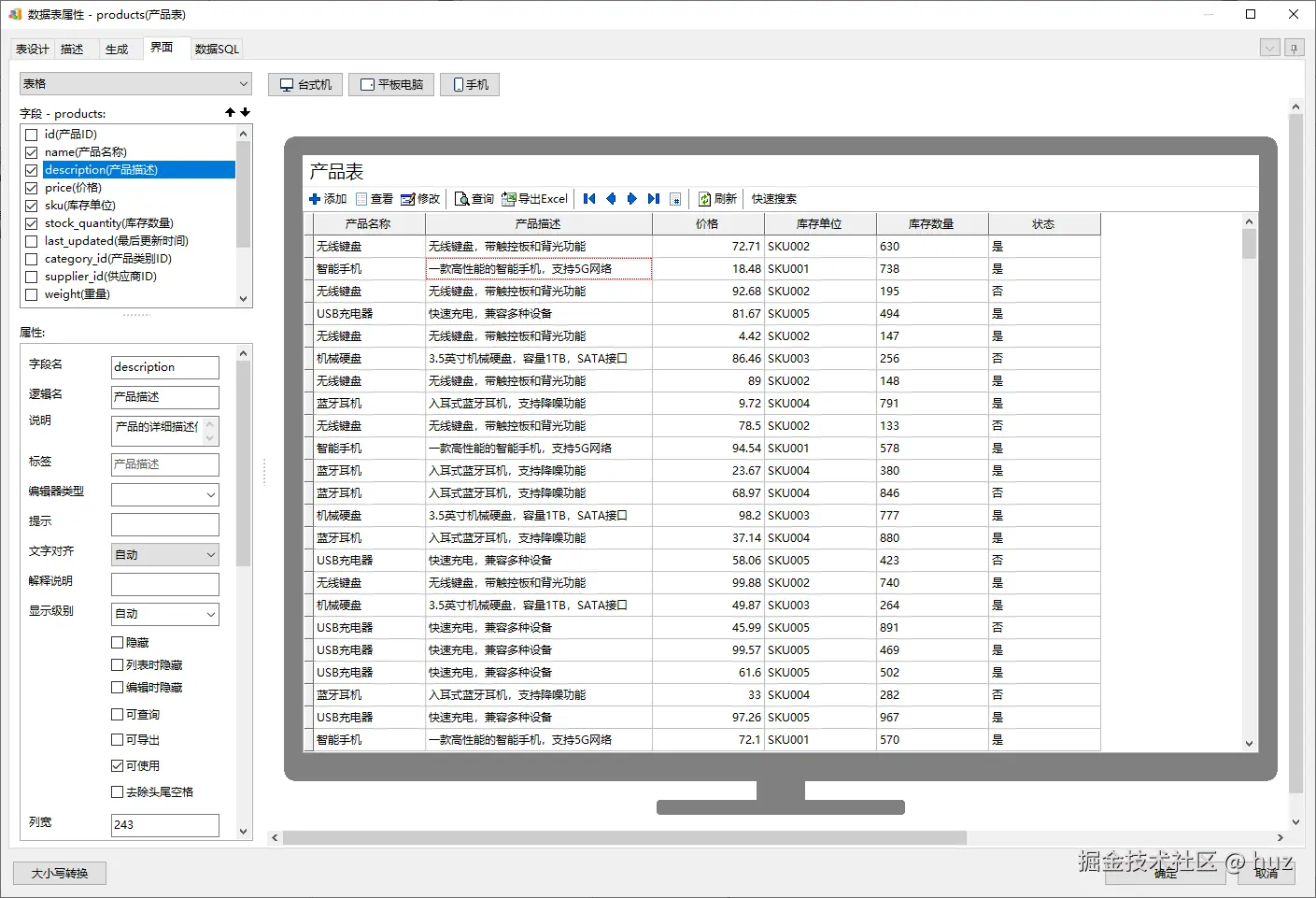This screenshot has width=1316, height=898.
Task: Click the 查询 search icon in toolbar
Action: click(x=461, y=199)
